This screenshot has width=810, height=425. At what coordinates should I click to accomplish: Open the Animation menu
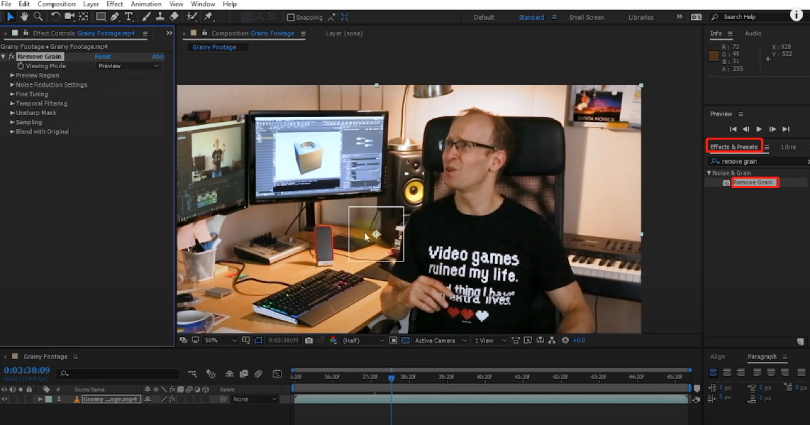click(144, 4)
